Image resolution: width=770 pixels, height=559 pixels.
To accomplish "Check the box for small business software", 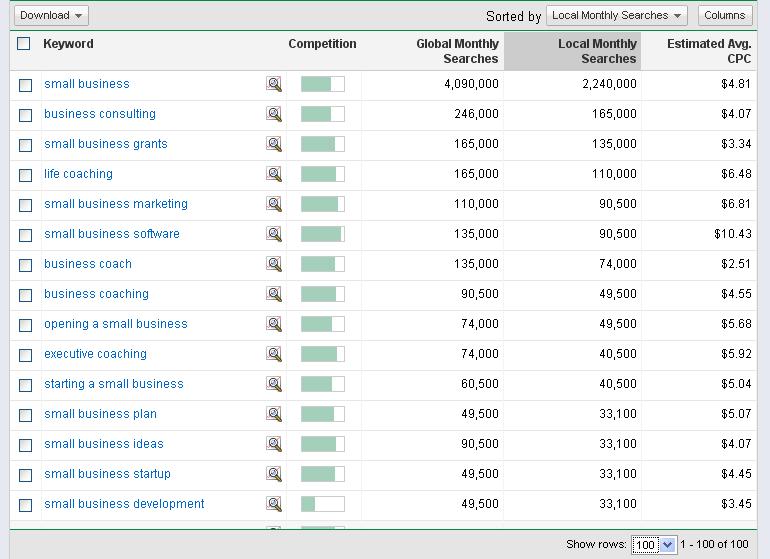I will 26,235.
